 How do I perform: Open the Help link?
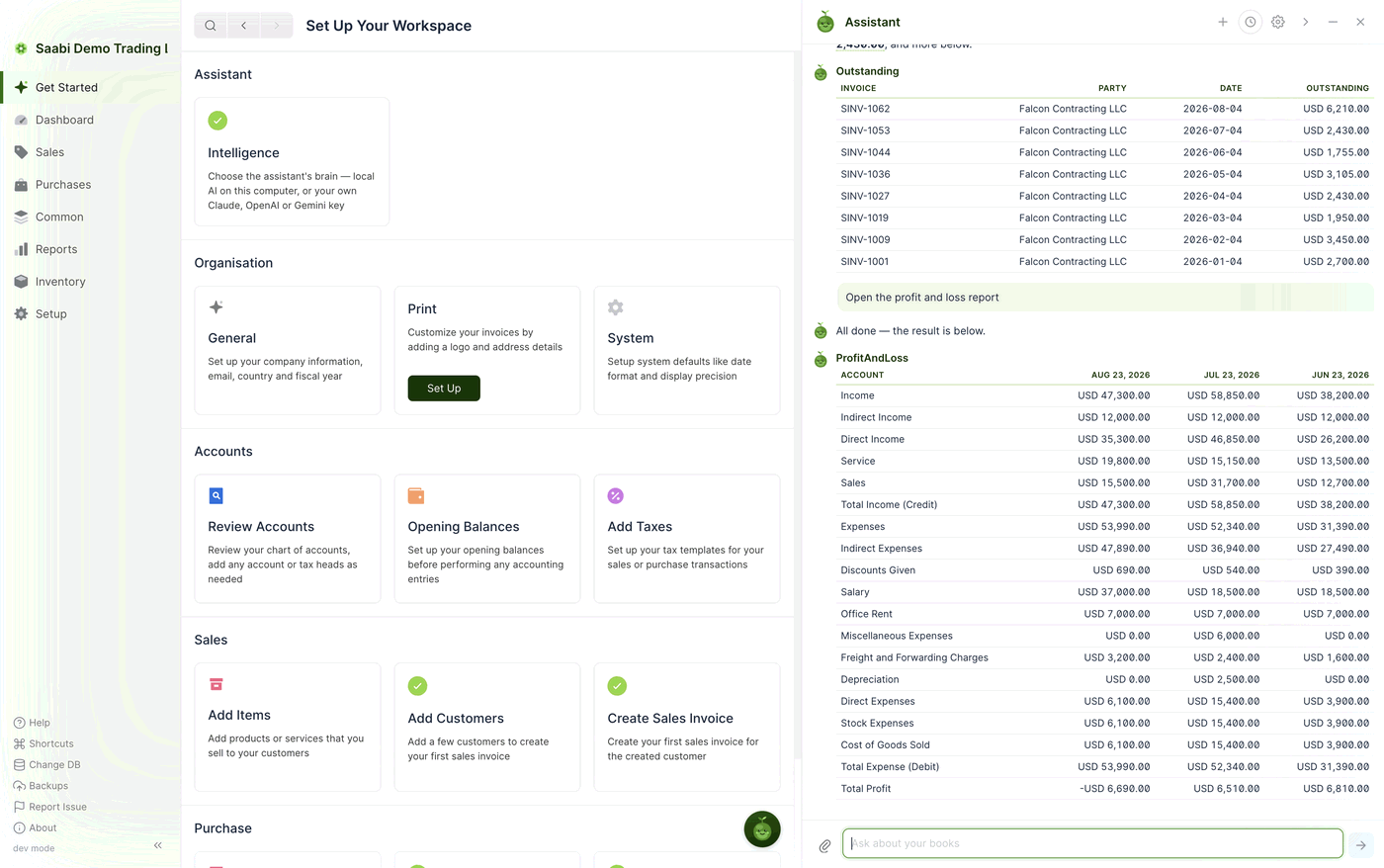pos(32,723)
